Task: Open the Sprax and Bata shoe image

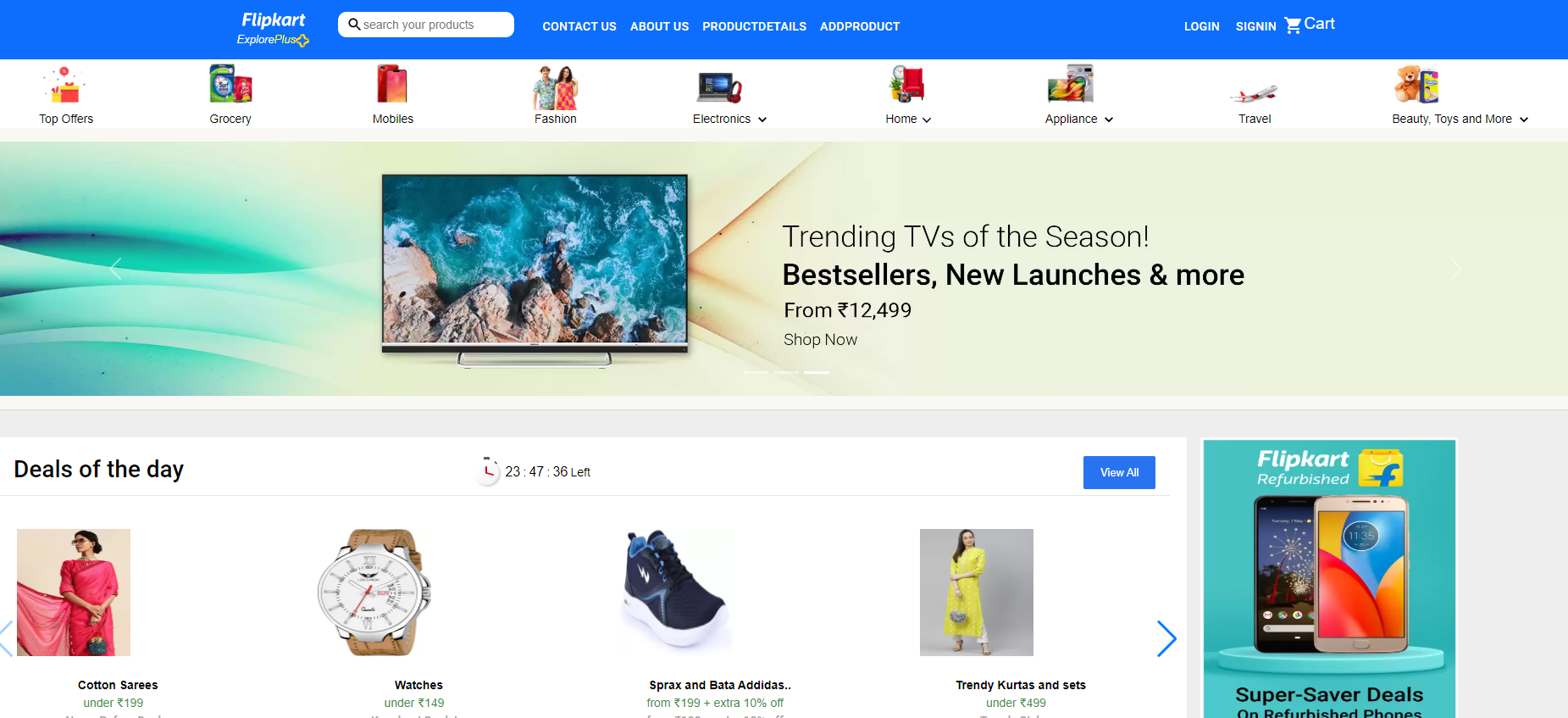Action: coord(675,593)
